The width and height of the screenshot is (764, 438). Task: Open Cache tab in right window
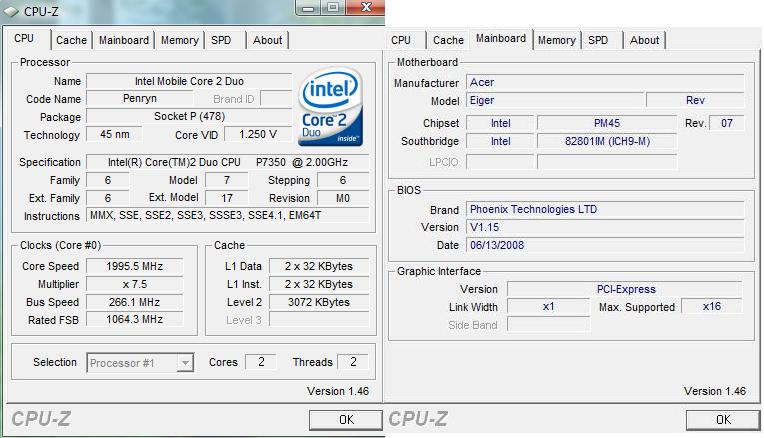point(448,40)
